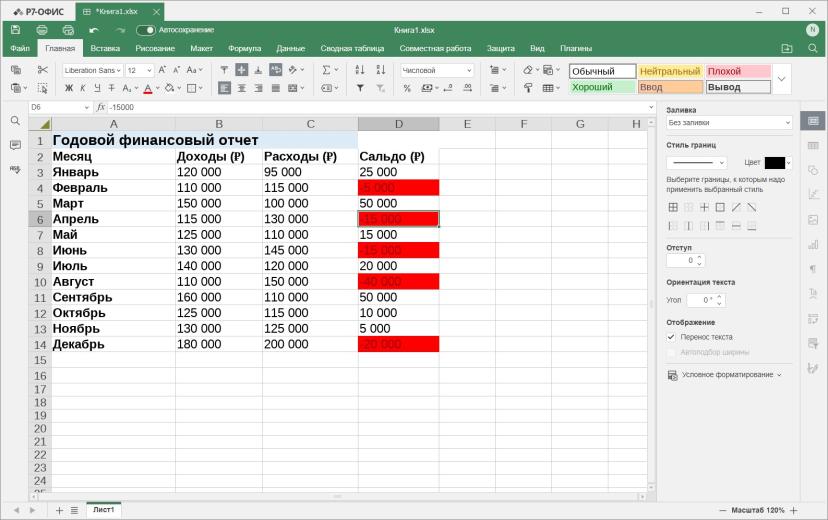Apply diagonal up border to cell
Screen dimensions: 828x520
pyautogui.click(x=736, y=207)
